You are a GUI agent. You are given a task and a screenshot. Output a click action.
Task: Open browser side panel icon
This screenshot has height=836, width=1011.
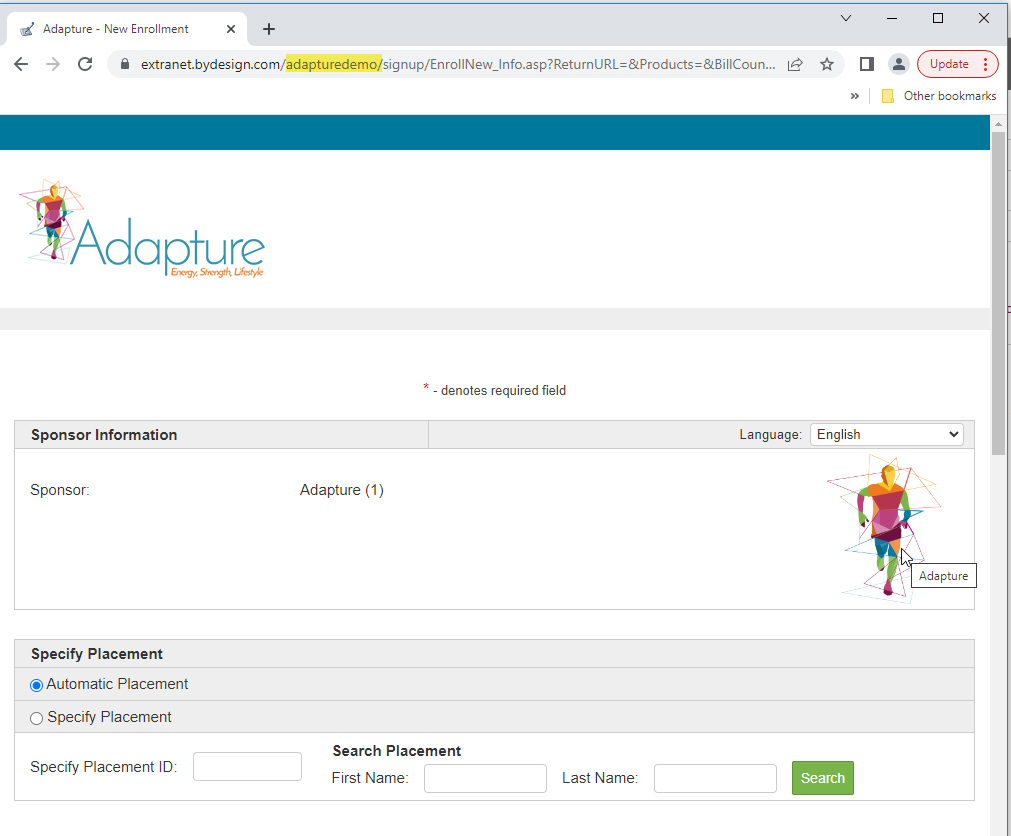pyautogui.click(x=867, y=64)
